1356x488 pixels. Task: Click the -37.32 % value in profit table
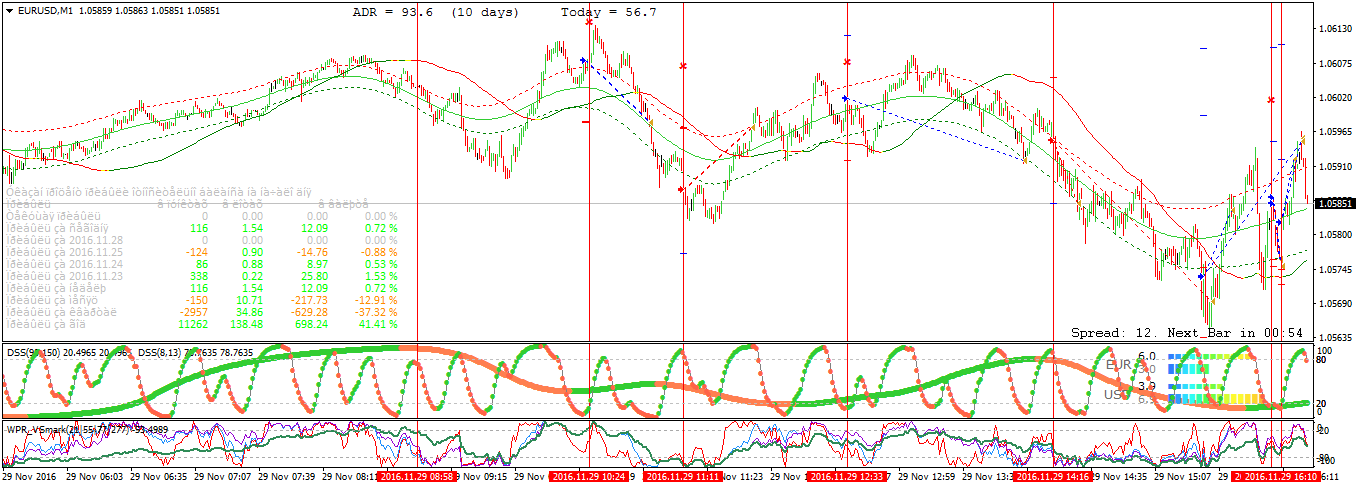click(x=375, y=312)
